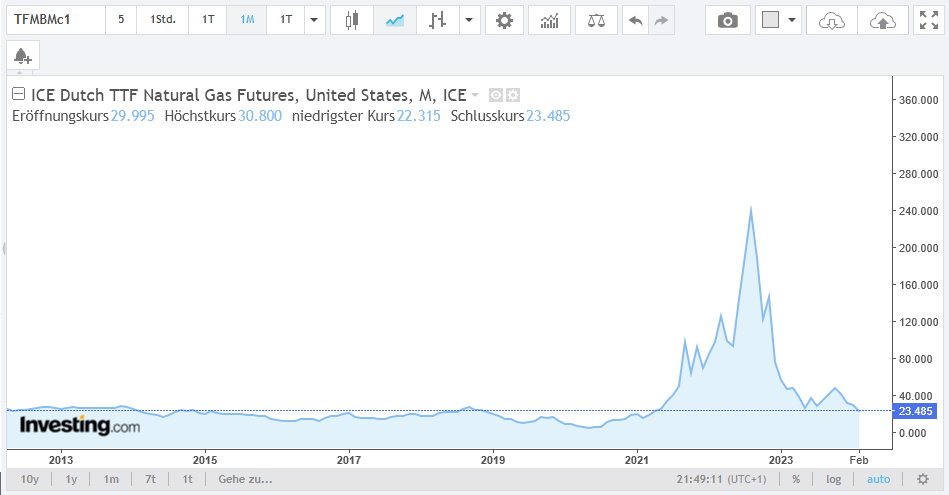This screenshot has height=495, width=949.
Task: Toggle log scale on price axis
Action: 834,479
